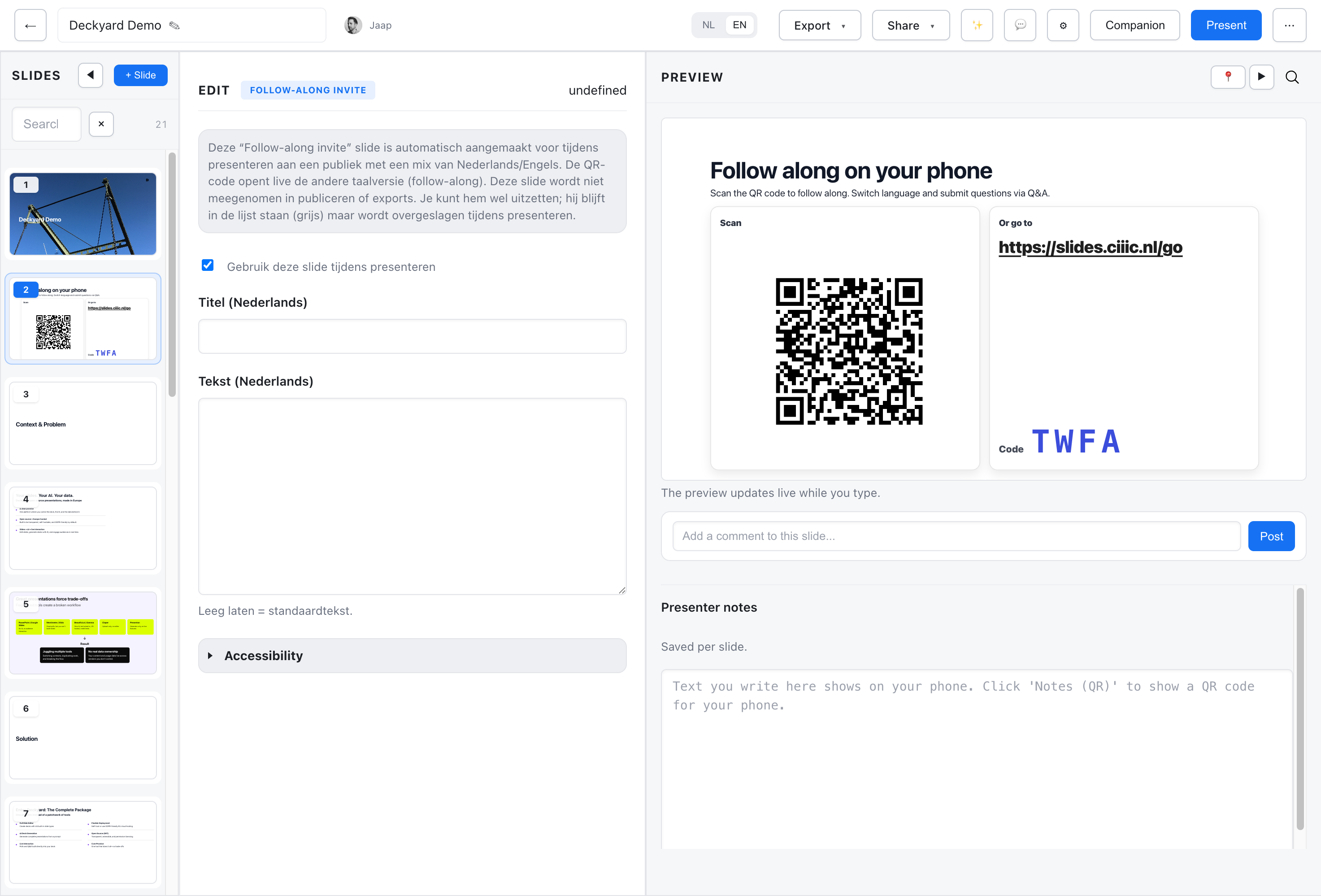Viewport: 1321px width, 896px height.
Task: Click the Tekst (Nederlands) textarea
Action: pos(412,496)
